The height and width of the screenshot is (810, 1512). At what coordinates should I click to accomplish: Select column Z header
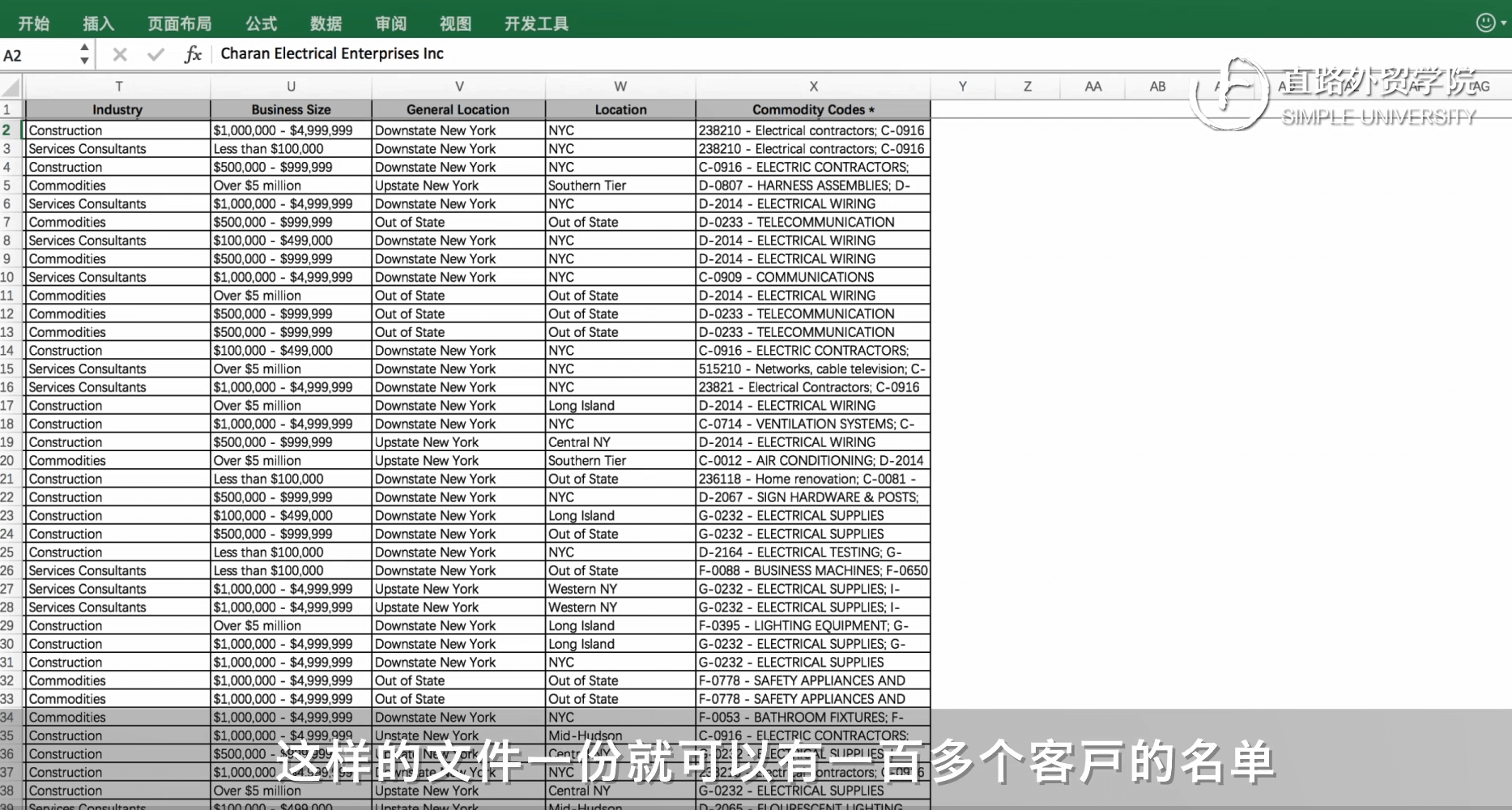pos(1028,87)
